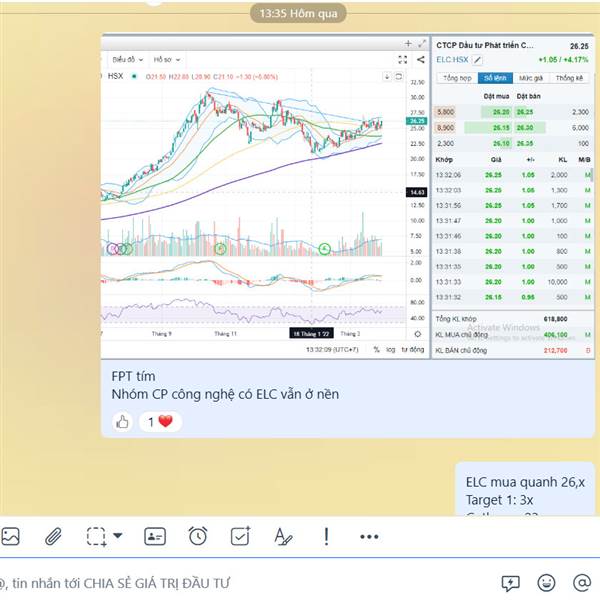Mark message as priority with exclamation icon

point(326,536)
